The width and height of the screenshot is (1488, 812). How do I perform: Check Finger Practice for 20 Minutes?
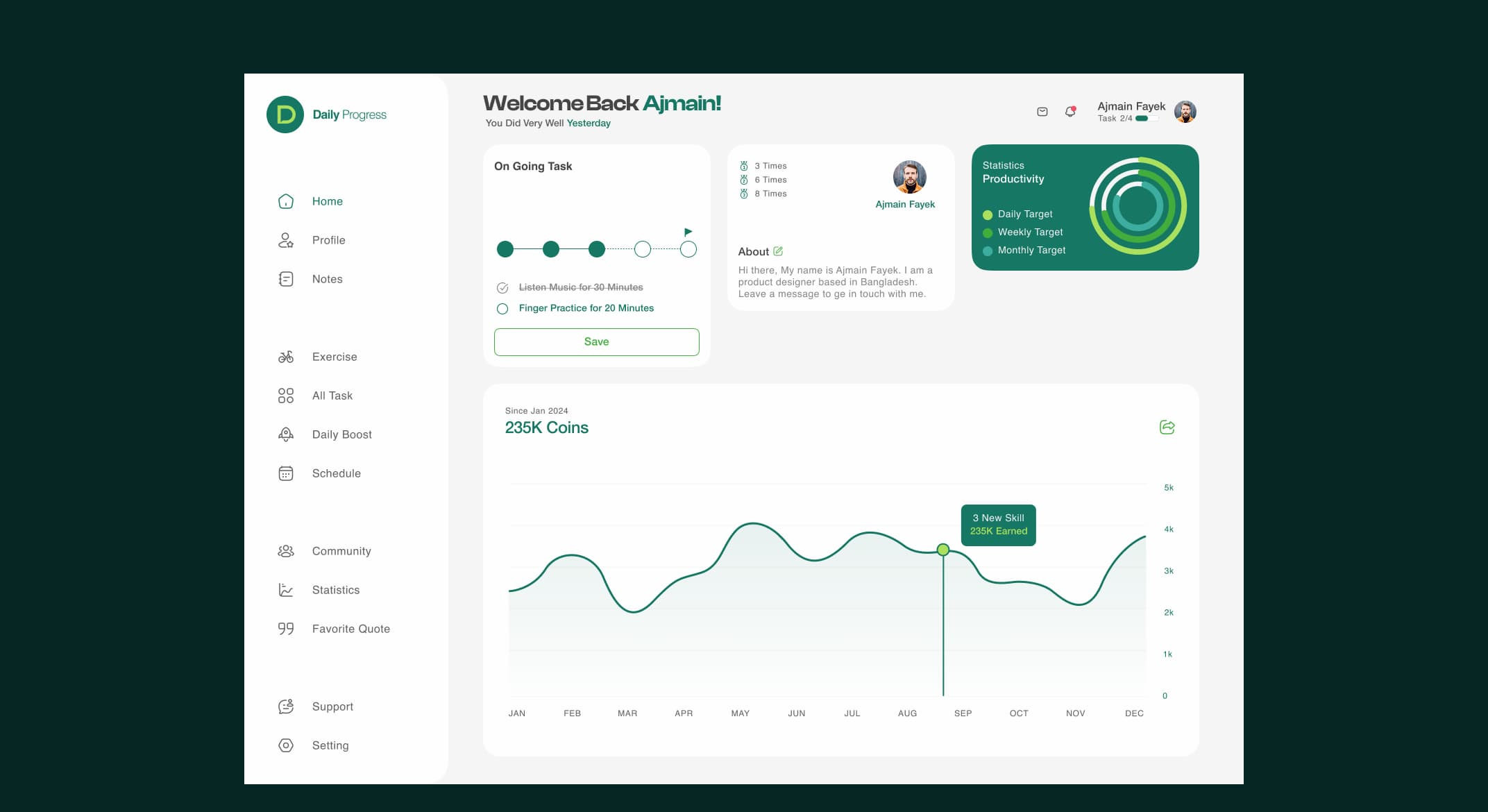point(502,308)
